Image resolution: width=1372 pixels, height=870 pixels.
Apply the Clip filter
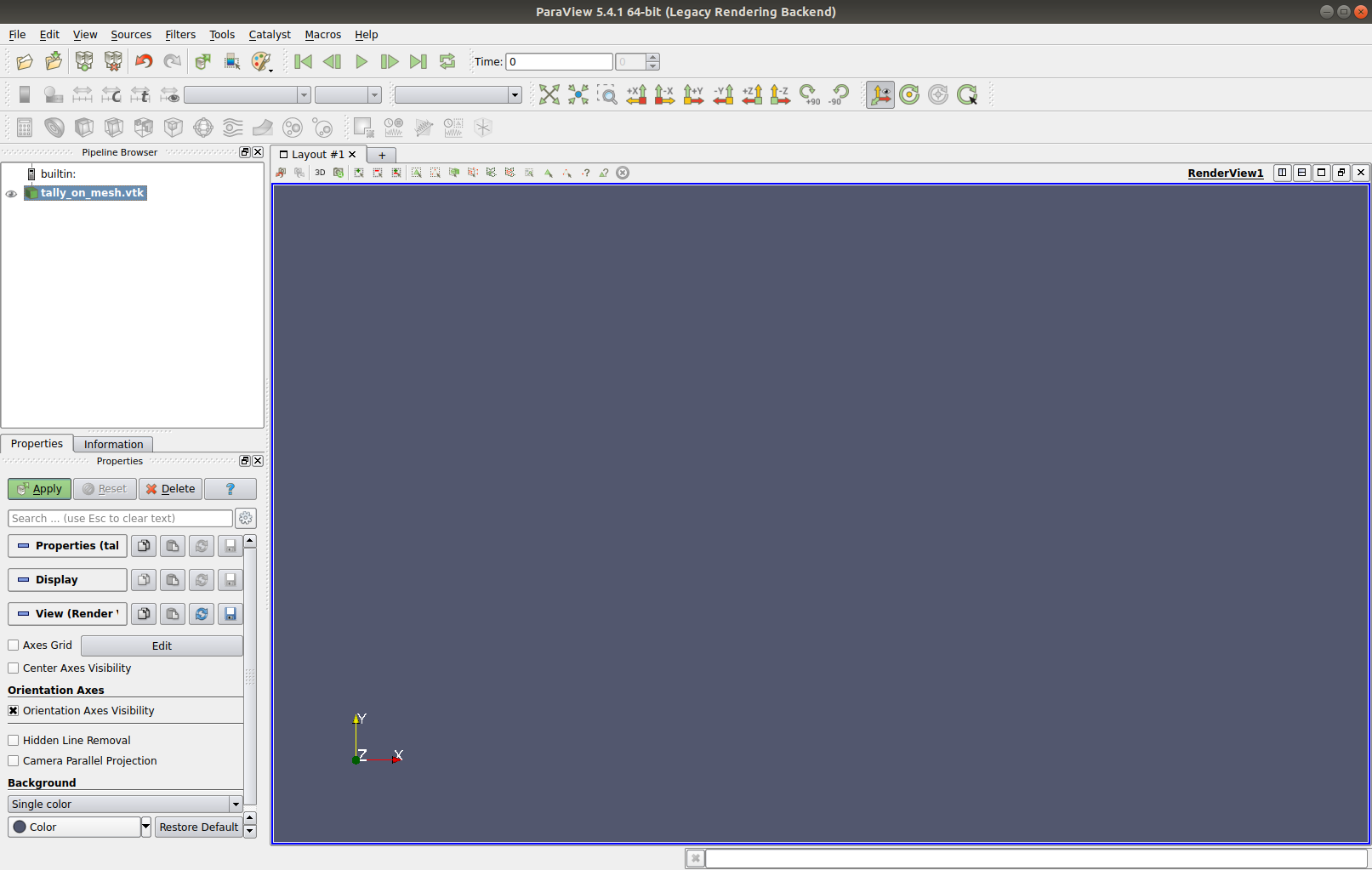84,128
